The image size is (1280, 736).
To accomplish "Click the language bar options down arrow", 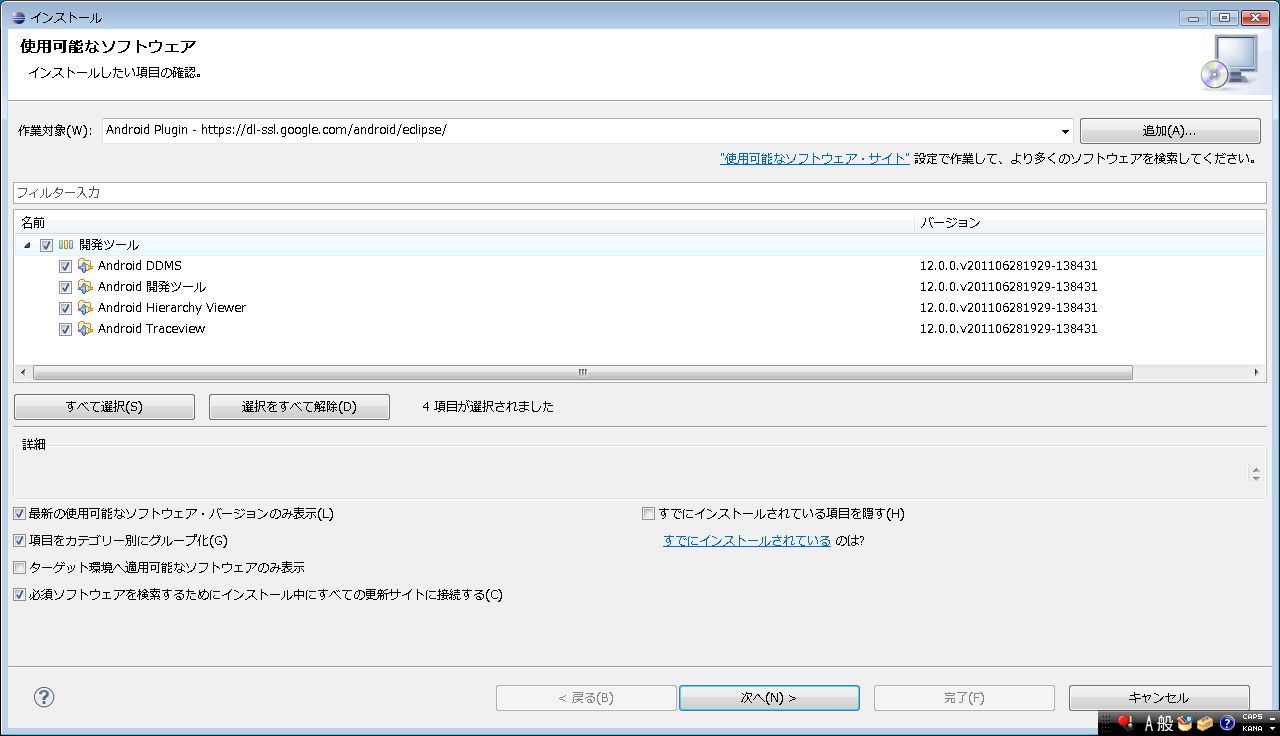I will point(1272,729).
